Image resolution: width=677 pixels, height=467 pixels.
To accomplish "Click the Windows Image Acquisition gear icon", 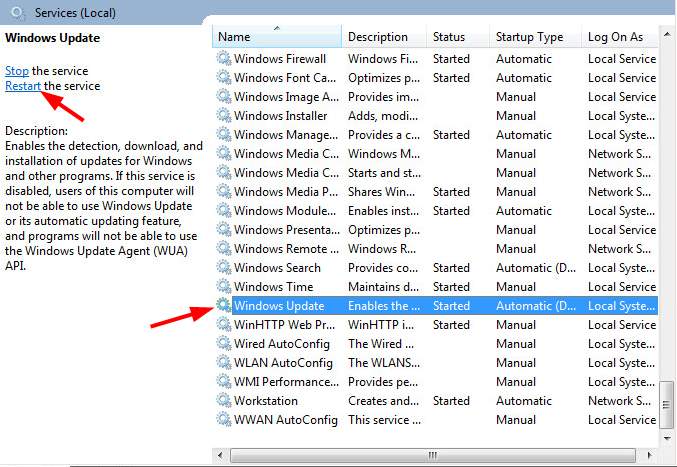I will (224, 96).
